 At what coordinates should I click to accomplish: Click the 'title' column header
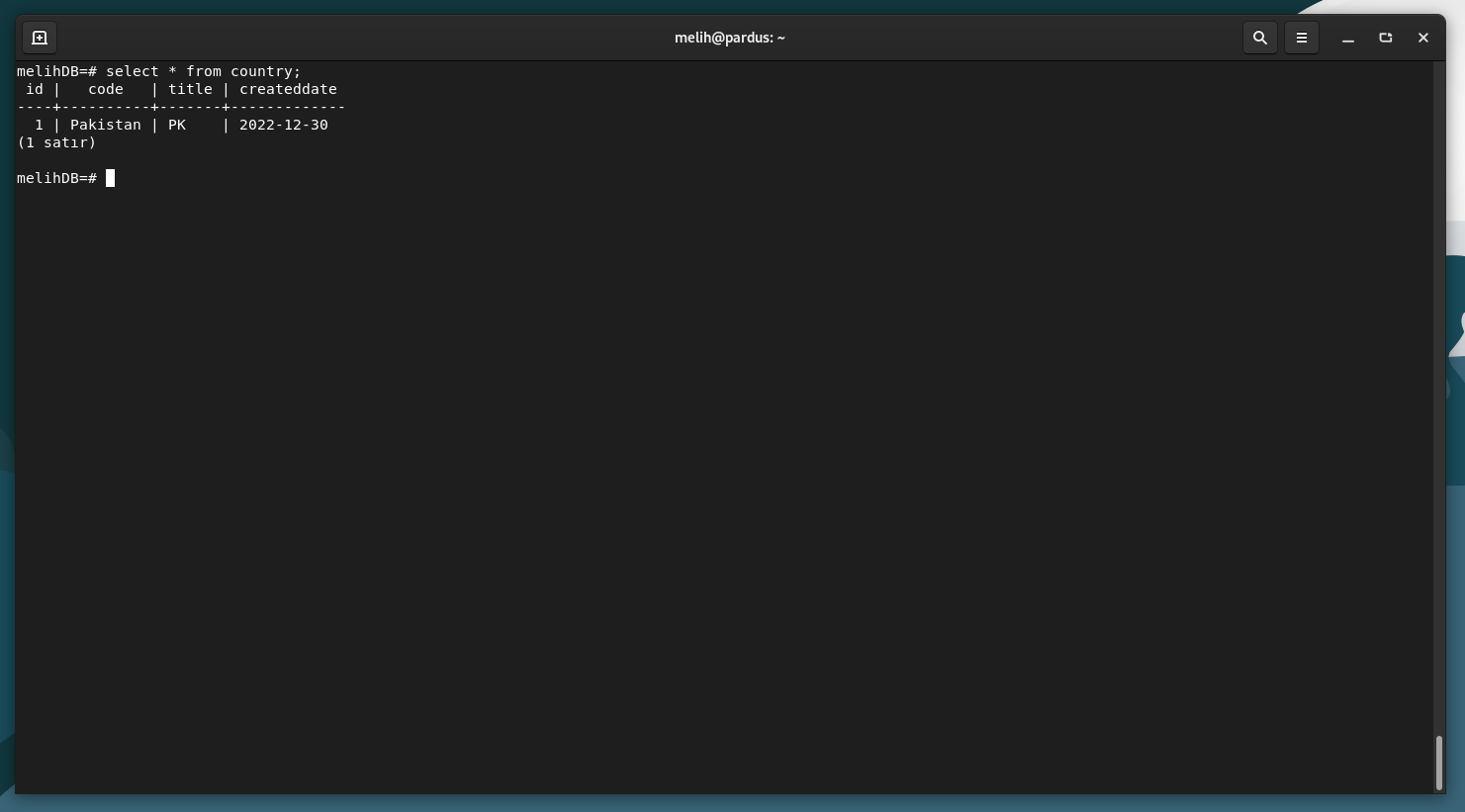[190, 89]
